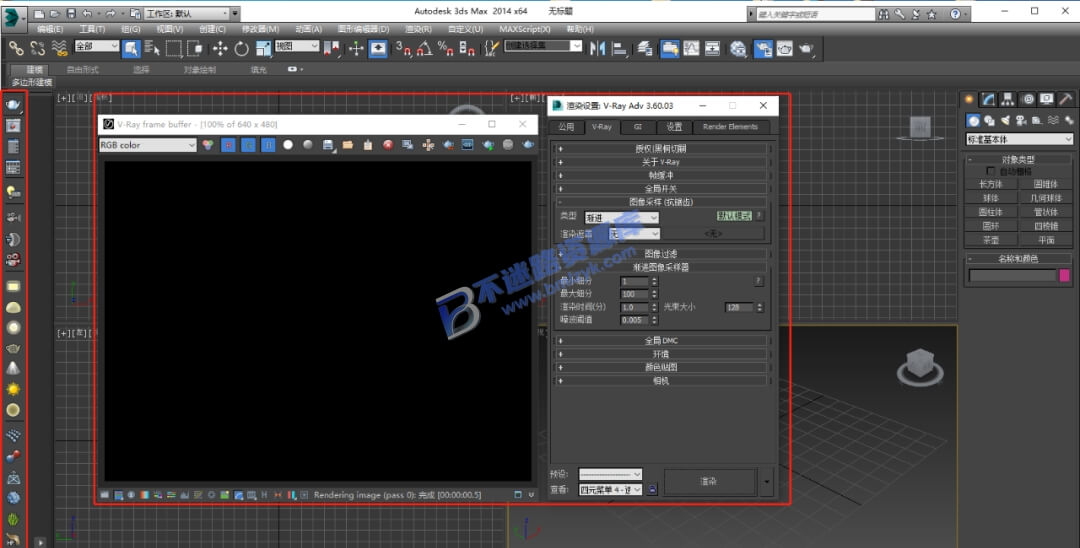This screenshot has height=548, width=1080.
Task: Save image from V-Ray frame buffer
Action: click(329, 145)
